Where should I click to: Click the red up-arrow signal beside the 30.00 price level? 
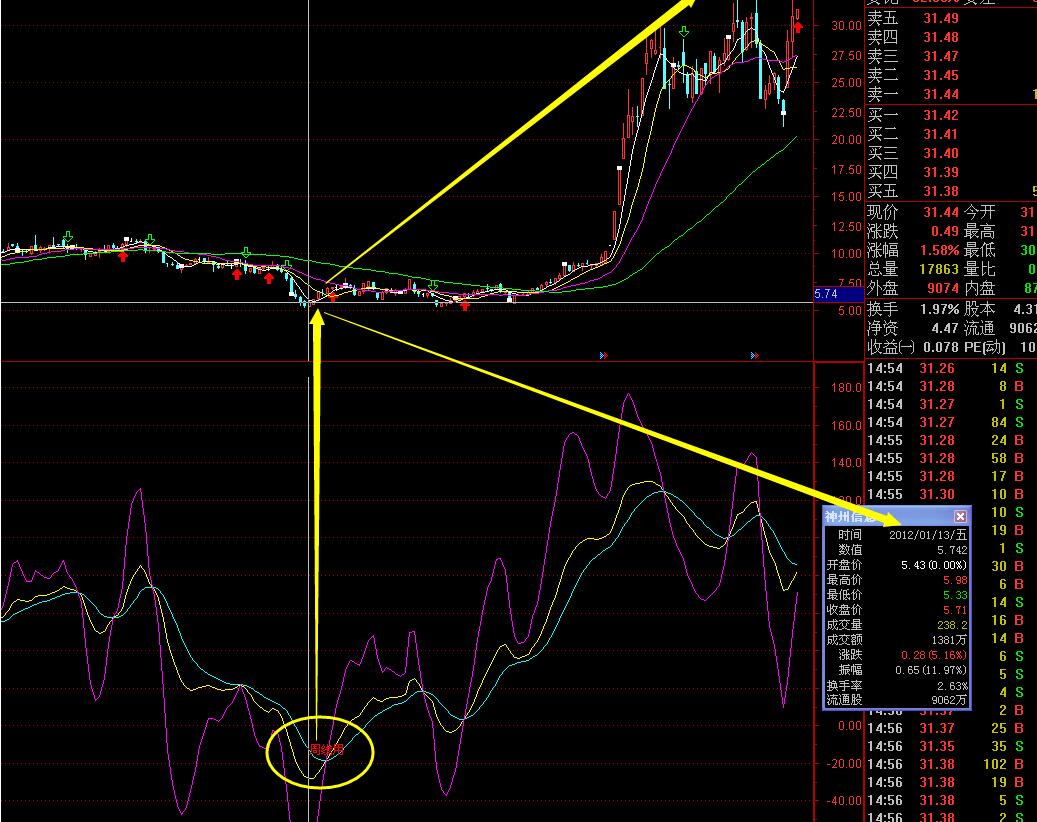click(798, 27)
